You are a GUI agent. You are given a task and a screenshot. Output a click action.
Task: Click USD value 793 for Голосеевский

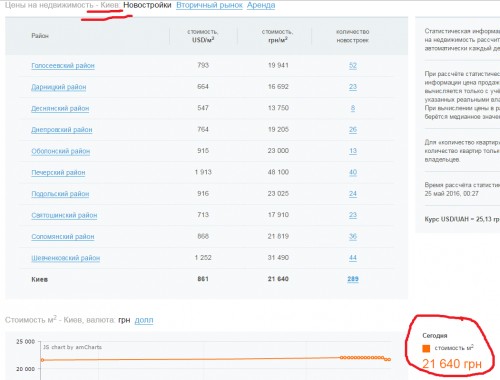coord(203,65)
